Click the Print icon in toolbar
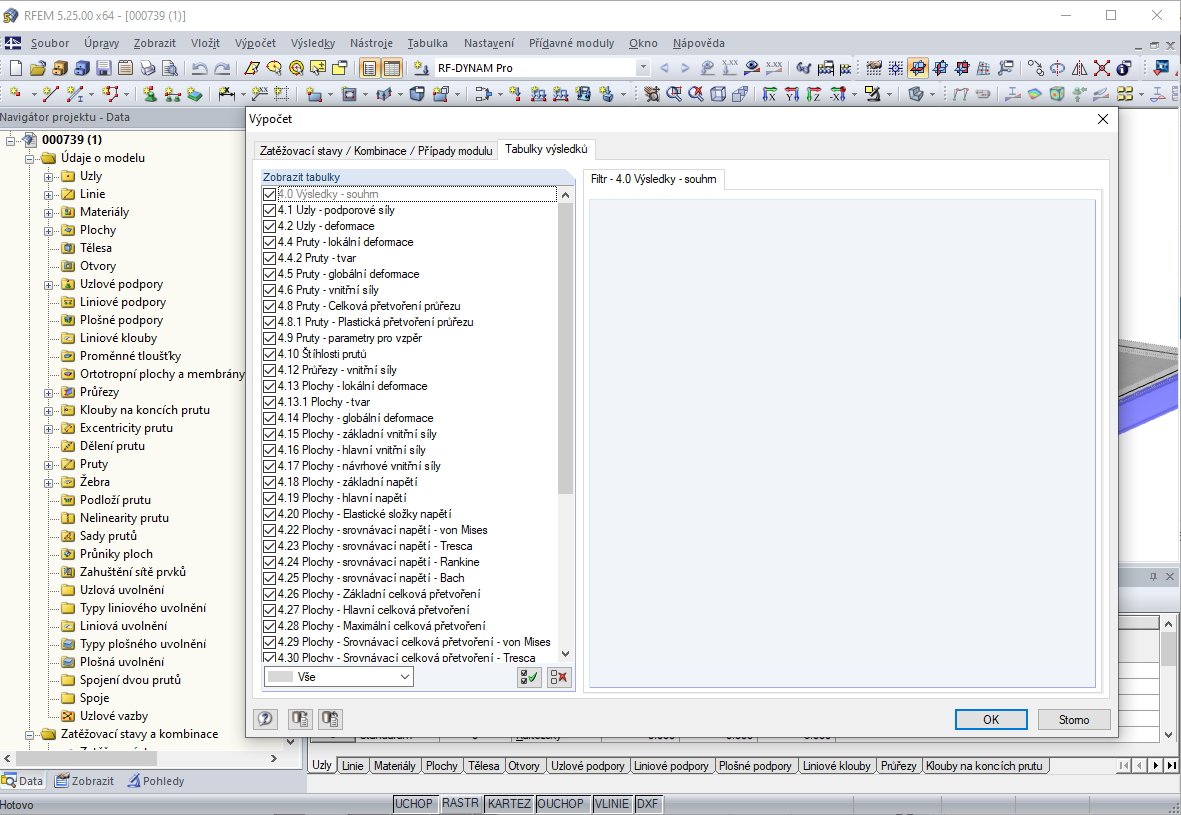The height and width of the screenshot is (815, 1181). tap(148, 68)
